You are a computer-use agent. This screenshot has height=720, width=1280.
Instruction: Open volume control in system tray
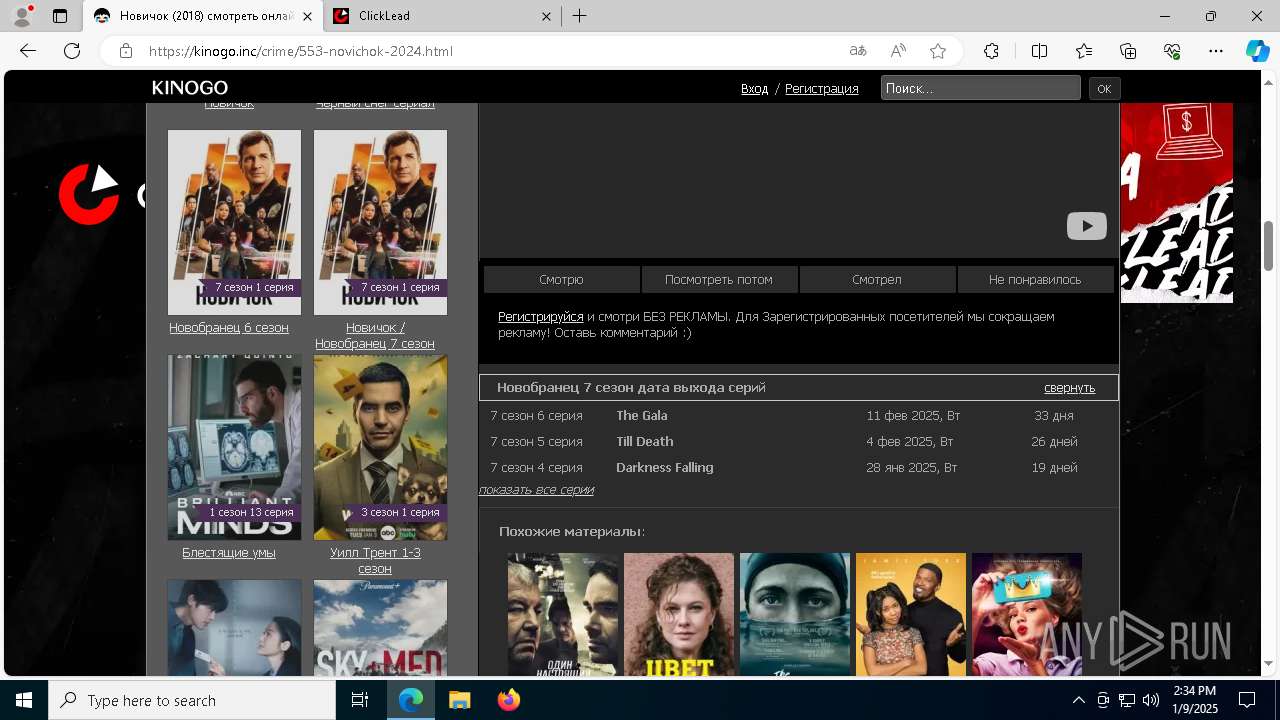point(1151,700)
